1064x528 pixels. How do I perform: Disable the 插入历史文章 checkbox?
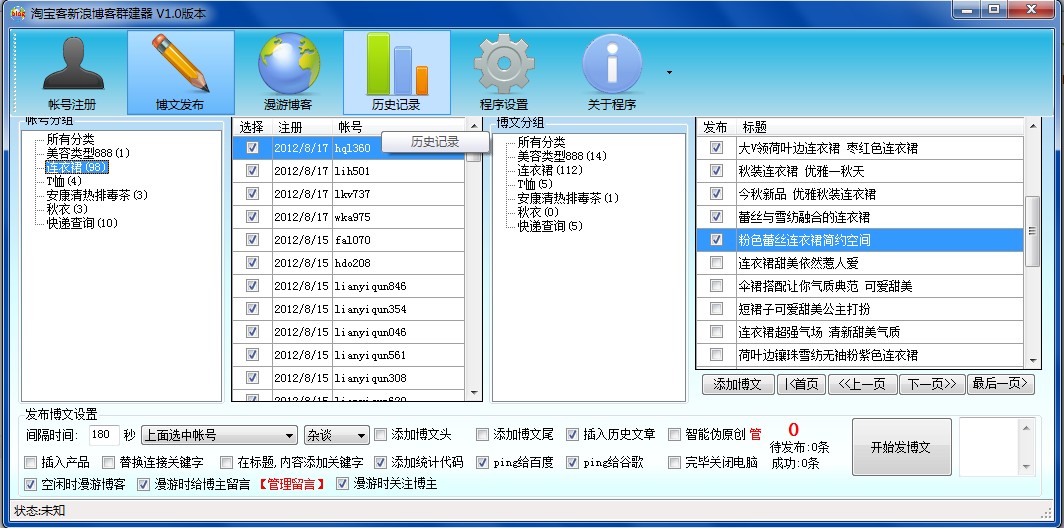(573, 434)
